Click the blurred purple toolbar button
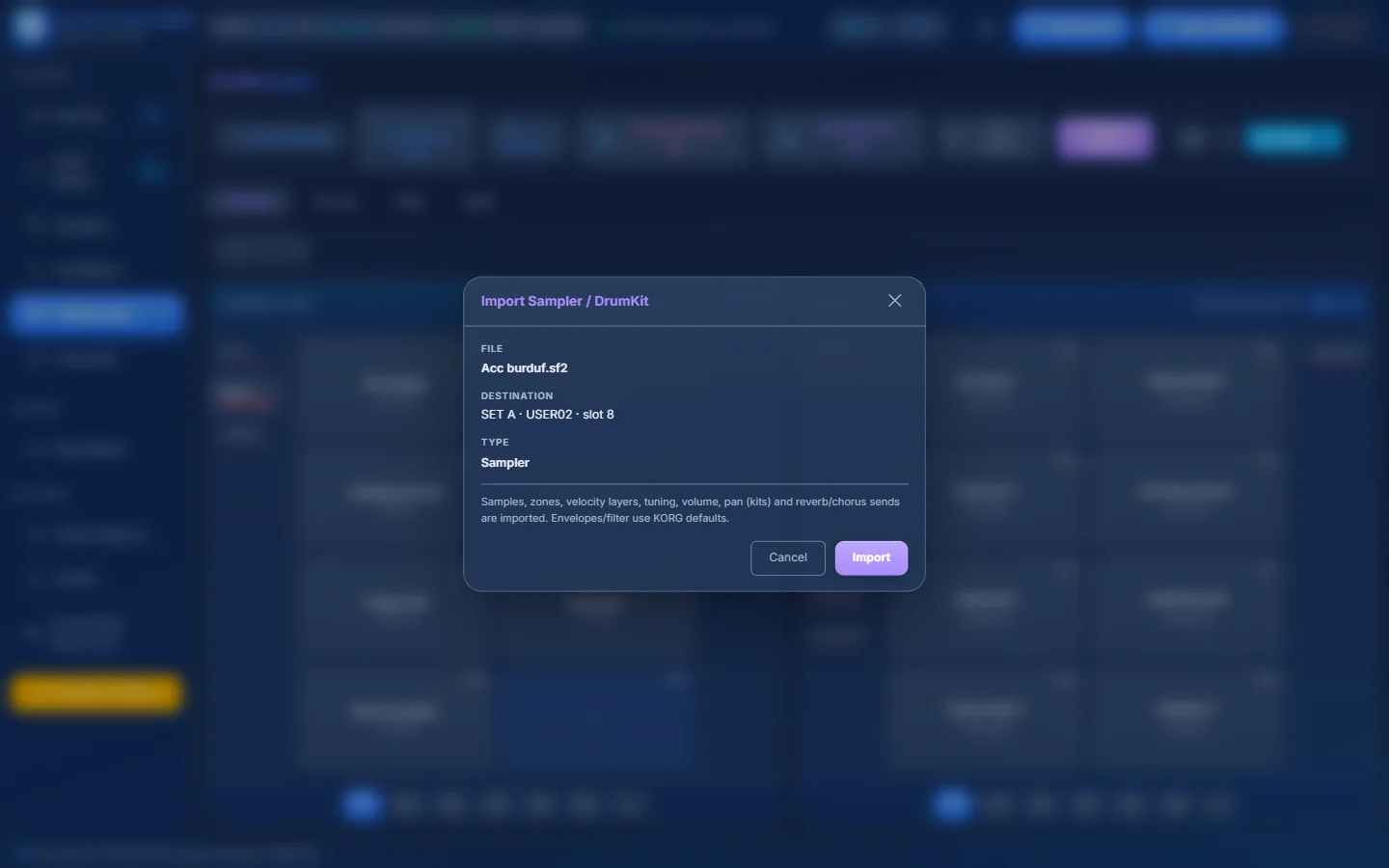This screenshot has width=1389, height=868. (x=1104, y=139)
